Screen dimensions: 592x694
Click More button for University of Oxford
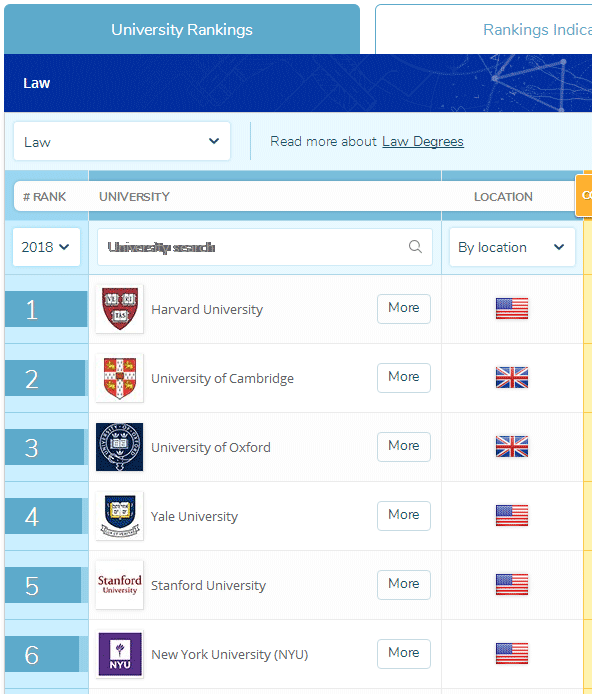(x=404, y=447)
